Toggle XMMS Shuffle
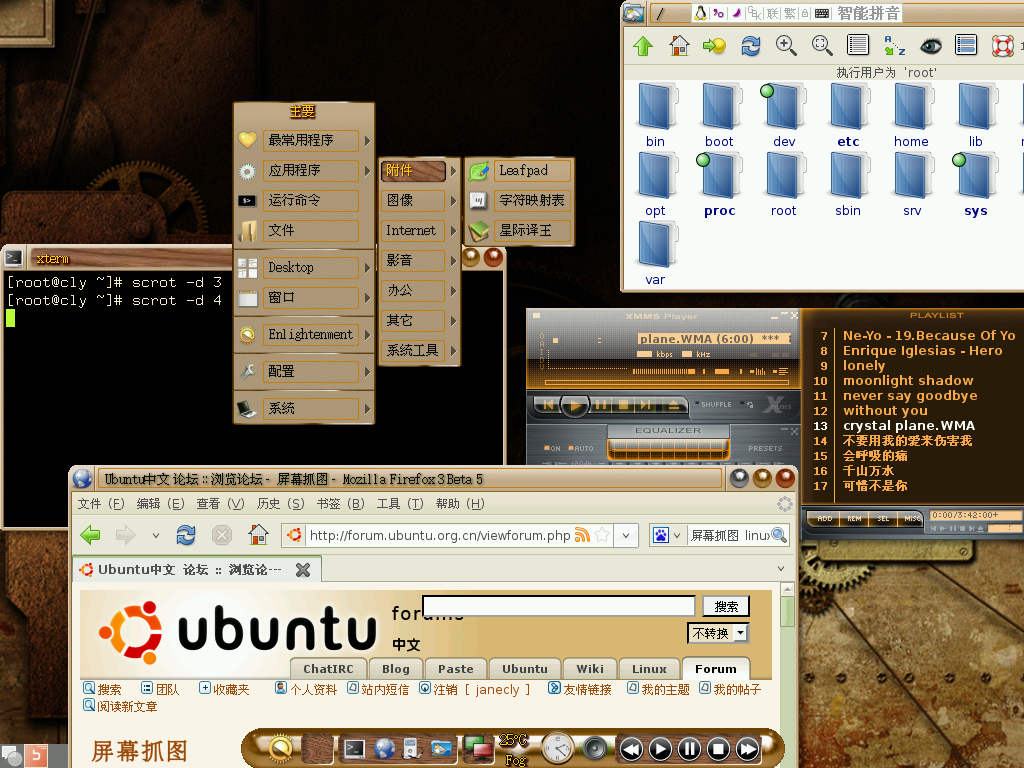Viewport: 1024px width, 768px height. coord(712,405)
